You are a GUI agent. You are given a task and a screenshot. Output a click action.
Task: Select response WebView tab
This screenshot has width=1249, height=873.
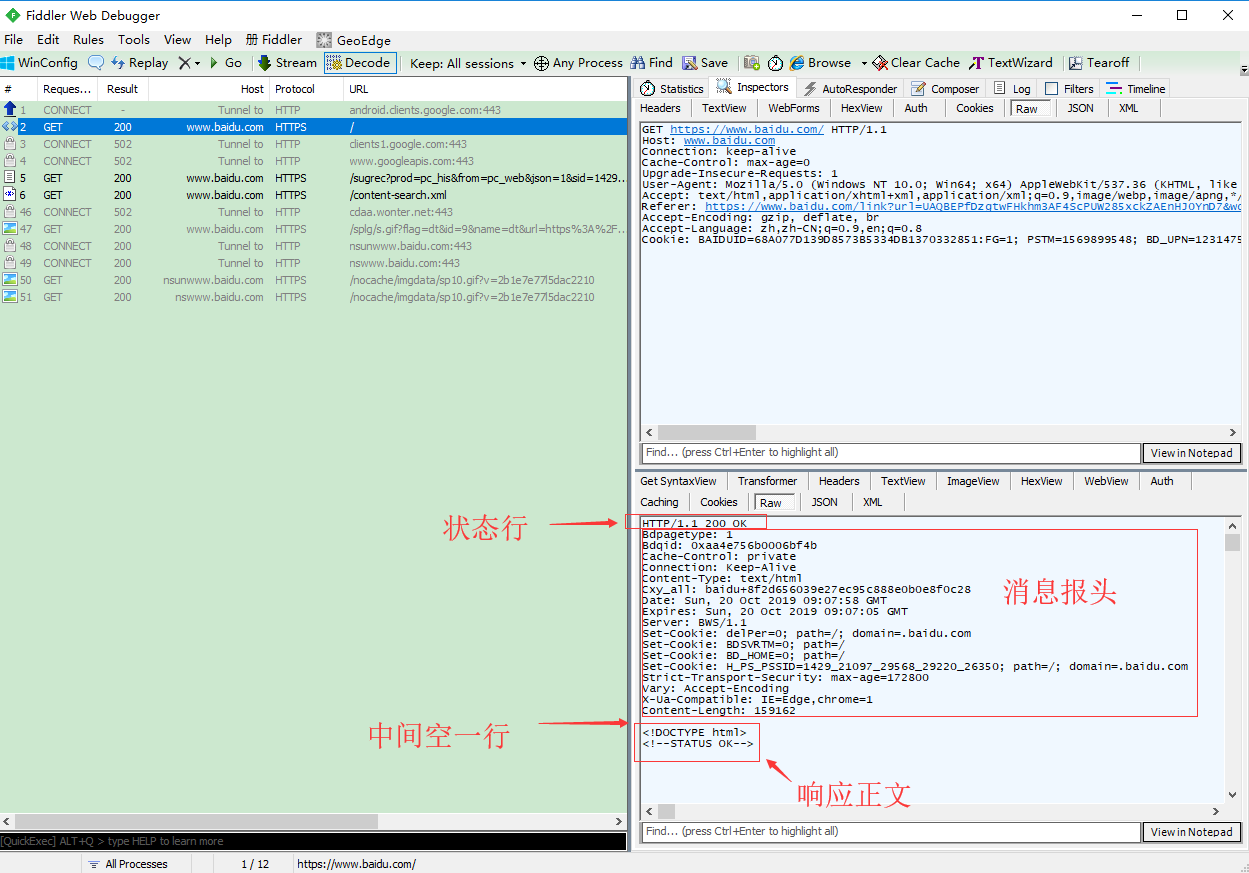coord(1106,481)
